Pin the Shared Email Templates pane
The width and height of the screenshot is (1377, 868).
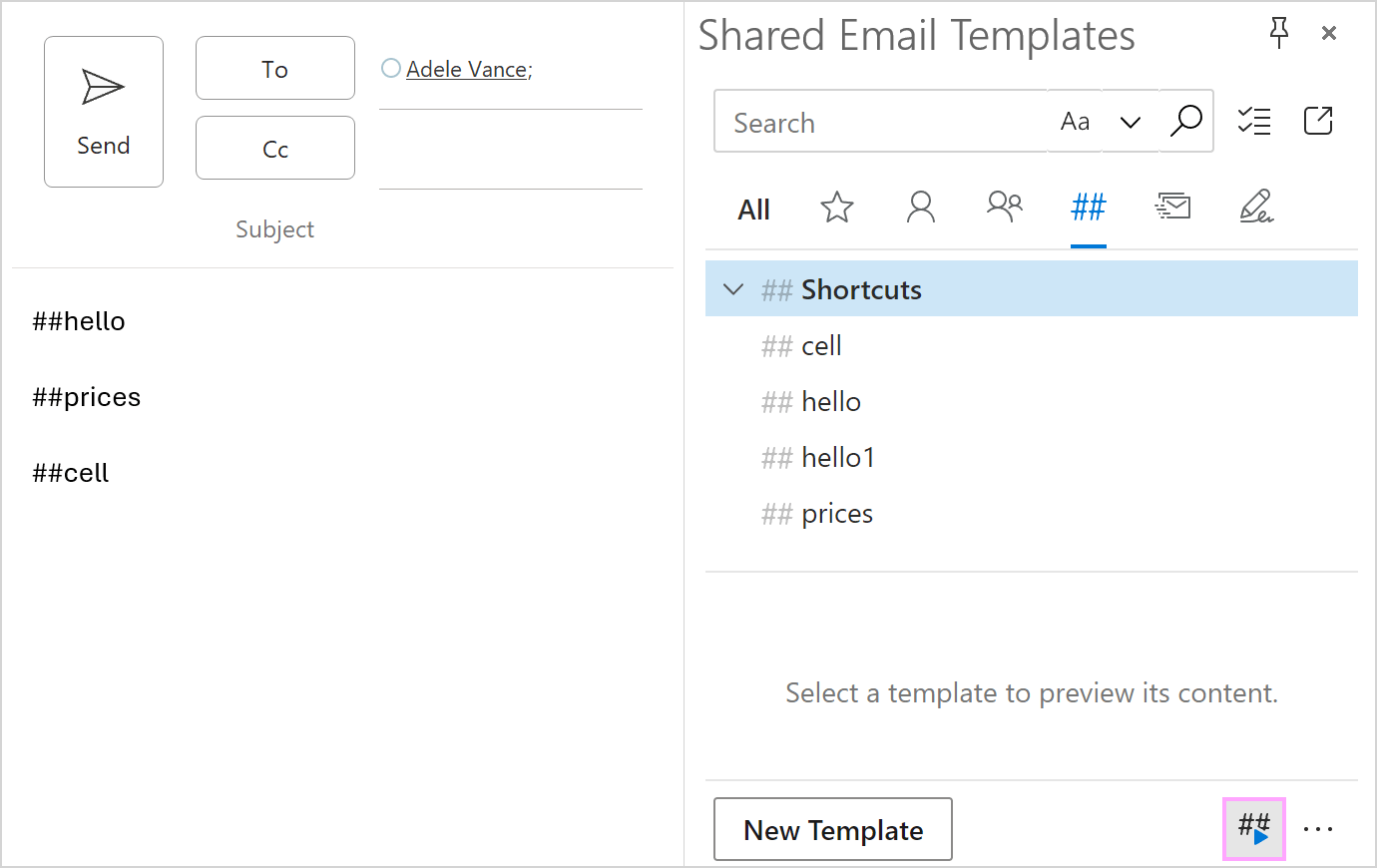[1279, 33]
